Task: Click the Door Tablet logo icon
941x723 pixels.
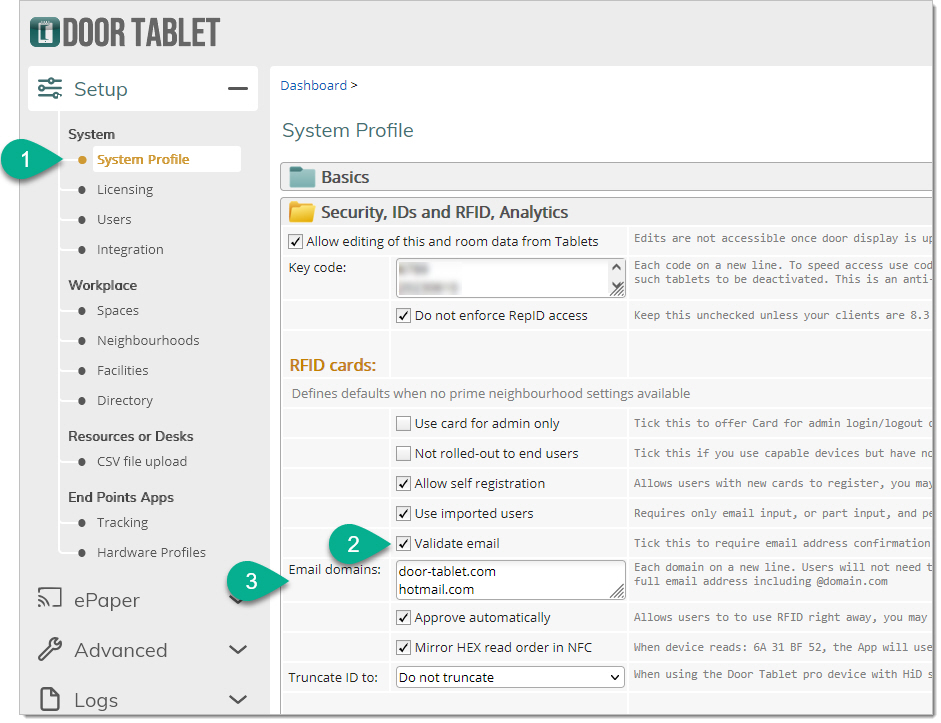Action: pyautogui.click(x=45, y=32)
